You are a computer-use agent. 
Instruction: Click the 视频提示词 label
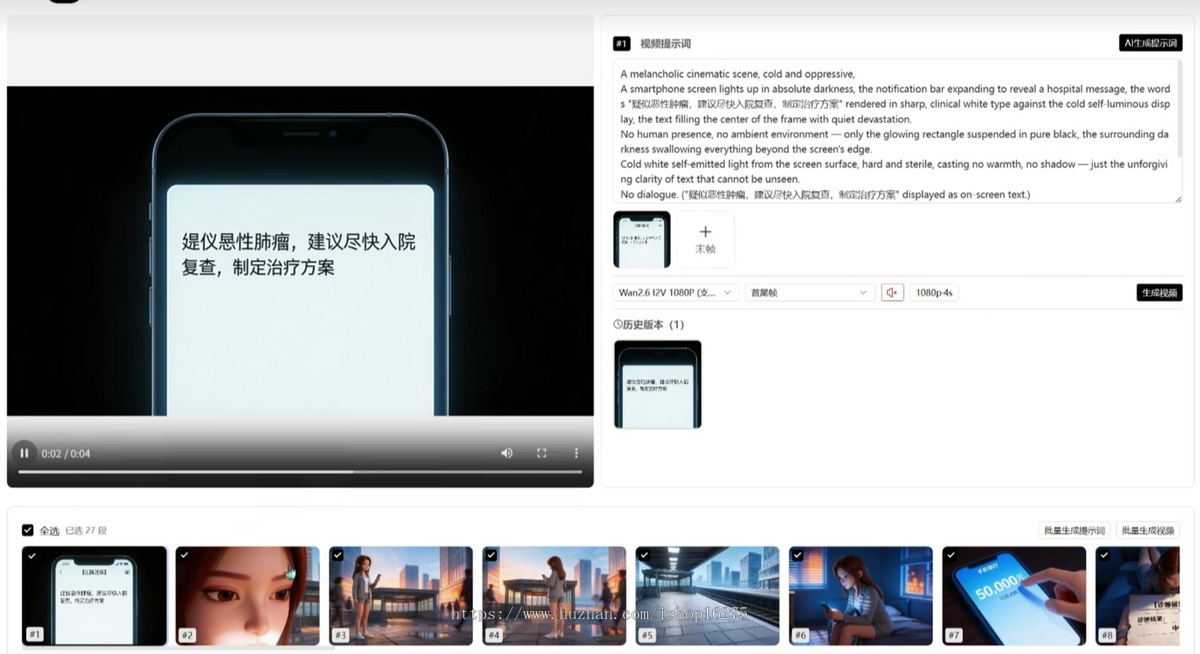click(665, 44)
